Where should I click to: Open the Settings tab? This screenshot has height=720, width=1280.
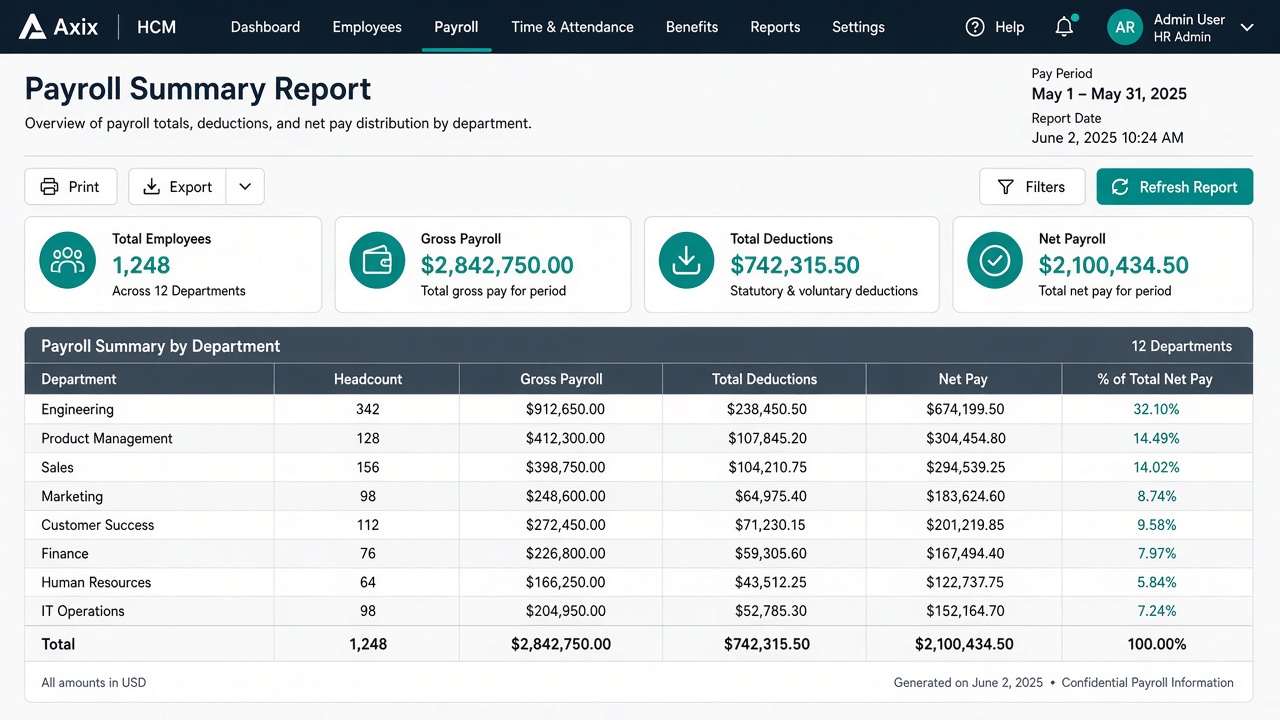(x=858, y=27)
